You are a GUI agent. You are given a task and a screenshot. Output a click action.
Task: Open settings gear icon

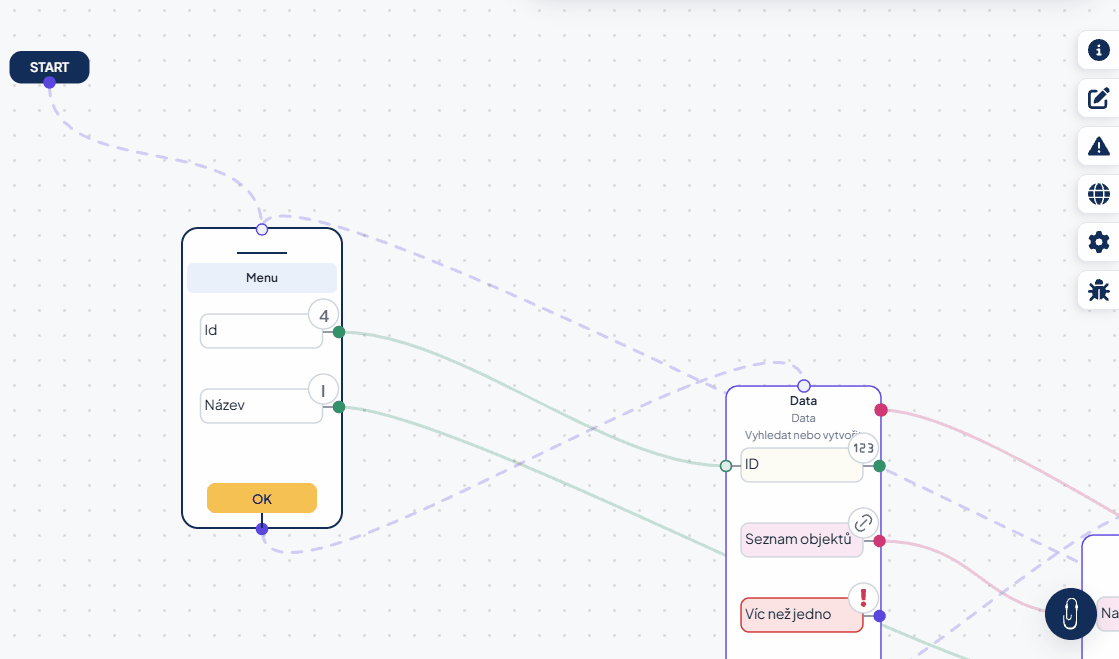coord(1098,242)
